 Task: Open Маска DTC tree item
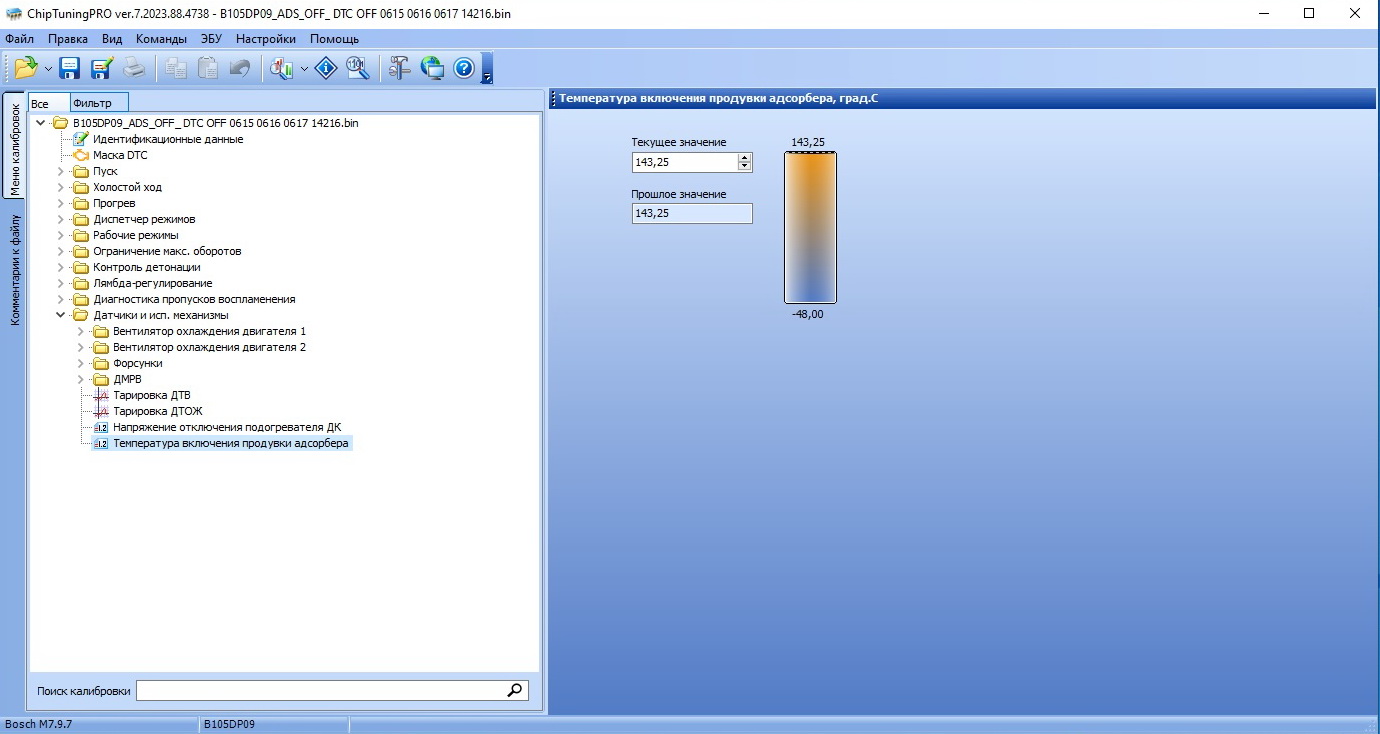tap(120, 155)
